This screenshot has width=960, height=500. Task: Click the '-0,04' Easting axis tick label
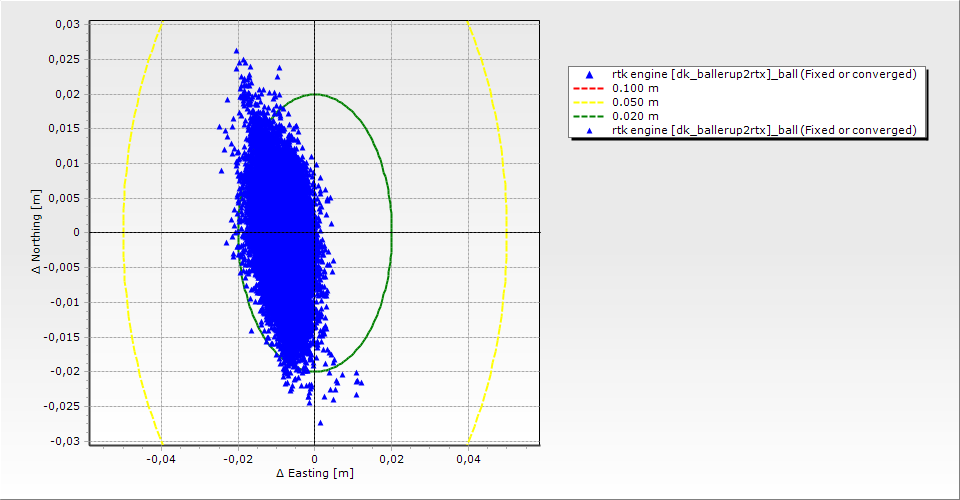click(161, 459)
